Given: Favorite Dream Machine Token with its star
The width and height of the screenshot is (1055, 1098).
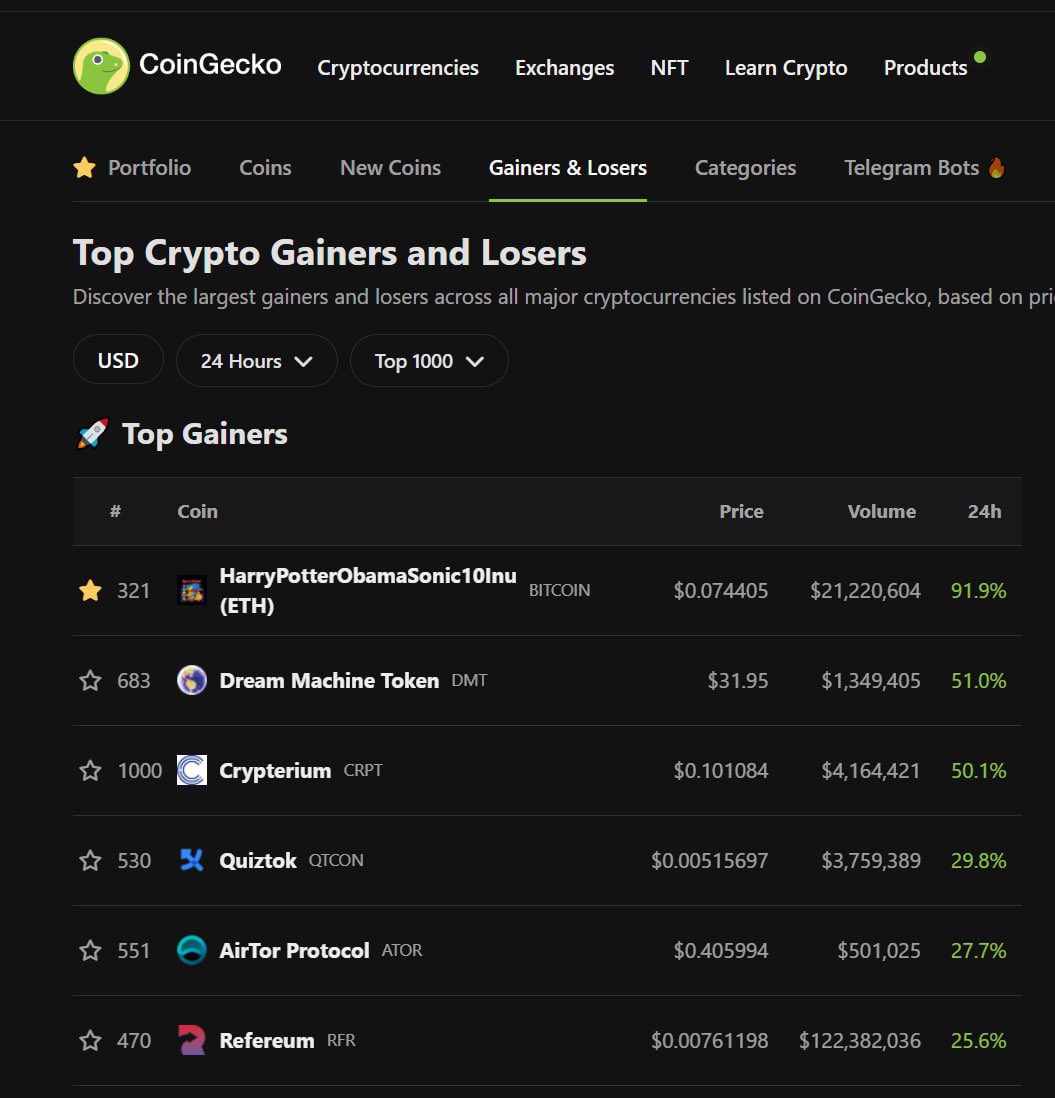Looking at the screenshot, I should click(x=90, y=681).
